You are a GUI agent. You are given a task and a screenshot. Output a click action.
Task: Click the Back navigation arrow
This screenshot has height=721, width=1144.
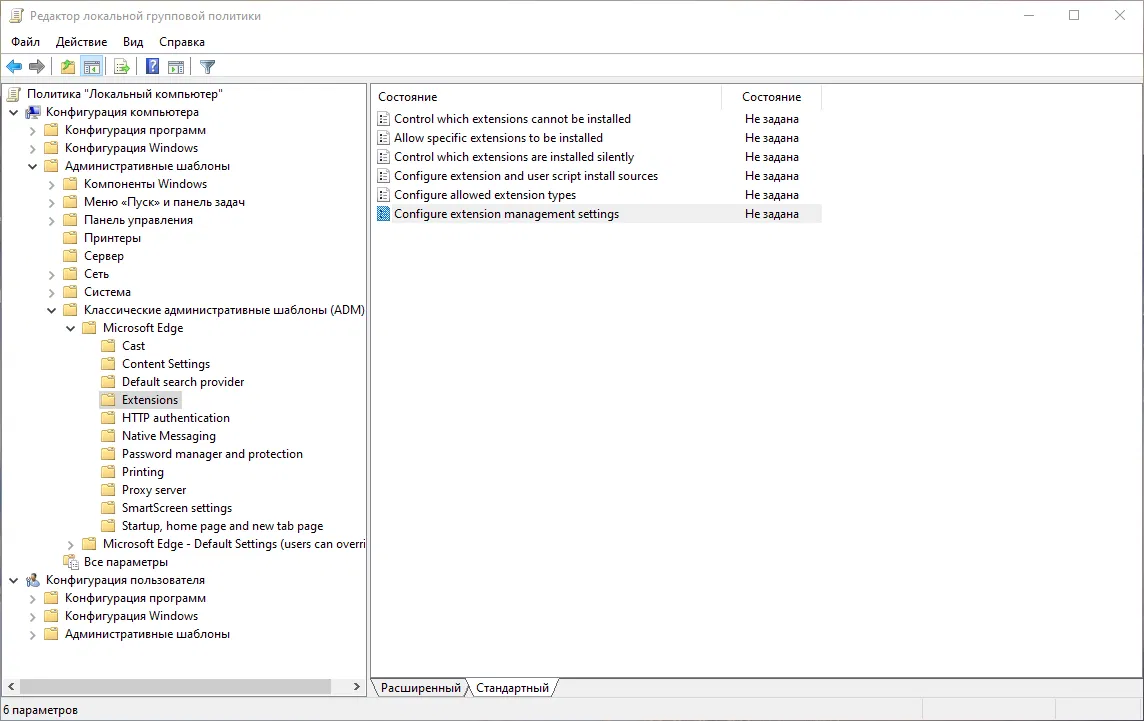point(14,66)
